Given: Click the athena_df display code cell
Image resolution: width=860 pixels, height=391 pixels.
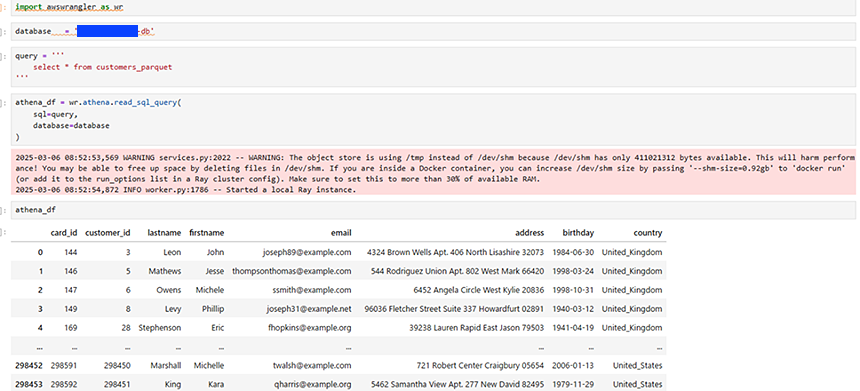Looking at the screenshot, I should [x=433, y=210].
